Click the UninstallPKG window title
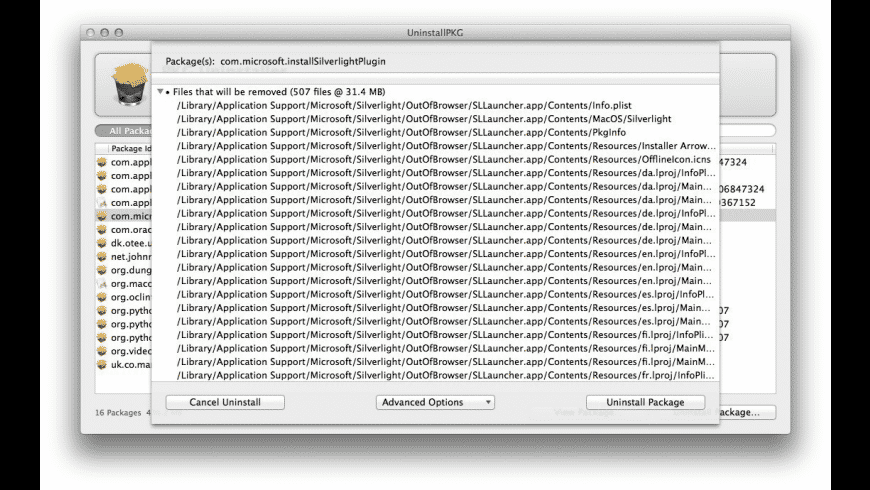 435,33
